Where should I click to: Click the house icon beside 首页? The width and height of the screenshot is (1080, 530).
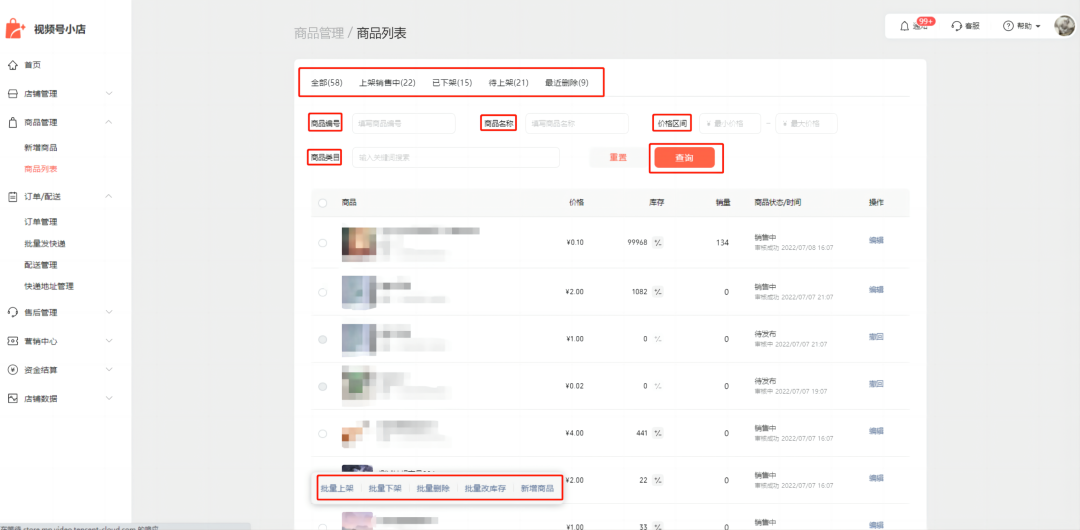pyautogui.click(x=12, y=65)
